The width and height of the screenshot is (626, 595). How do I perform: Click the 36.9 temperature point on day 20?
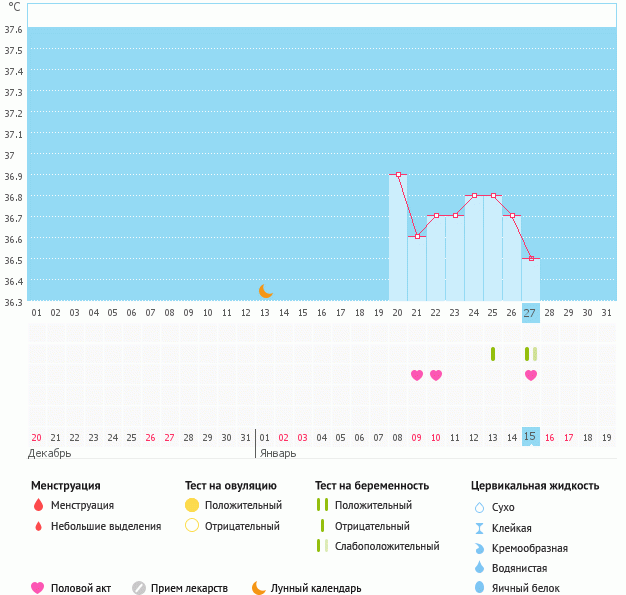tap(398, 174)
